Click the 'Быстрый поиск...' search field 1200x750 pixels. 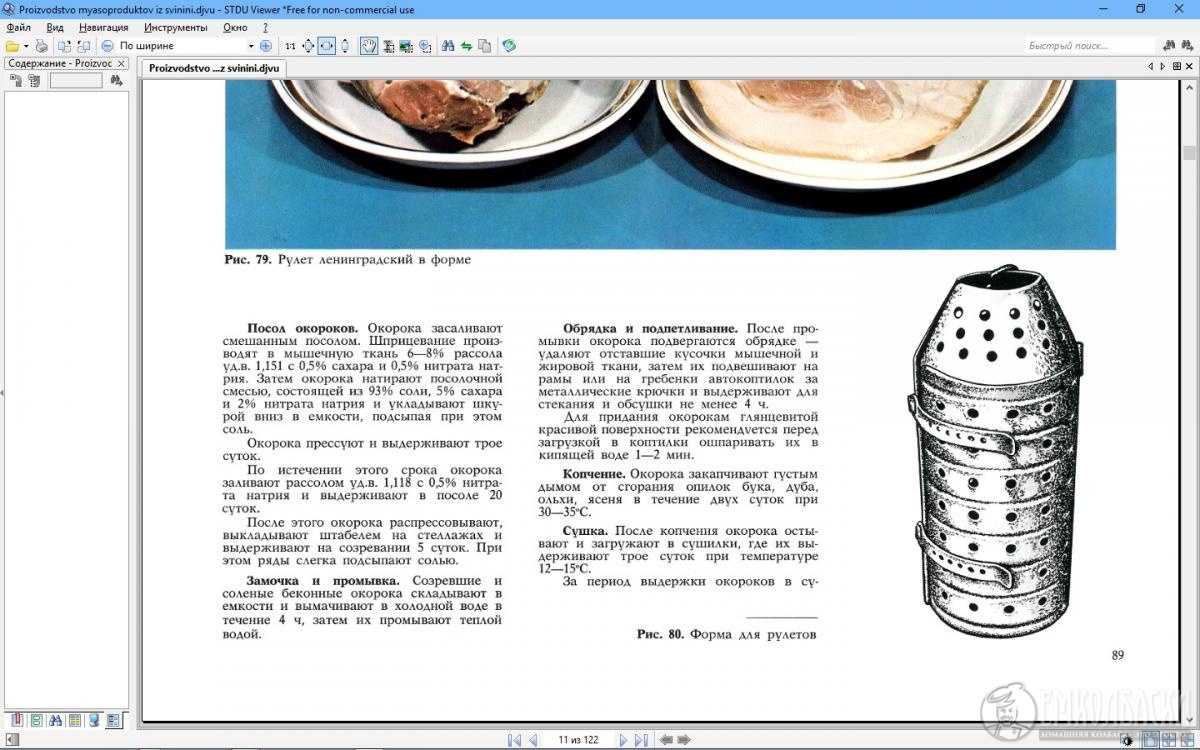pos(1090,46)
